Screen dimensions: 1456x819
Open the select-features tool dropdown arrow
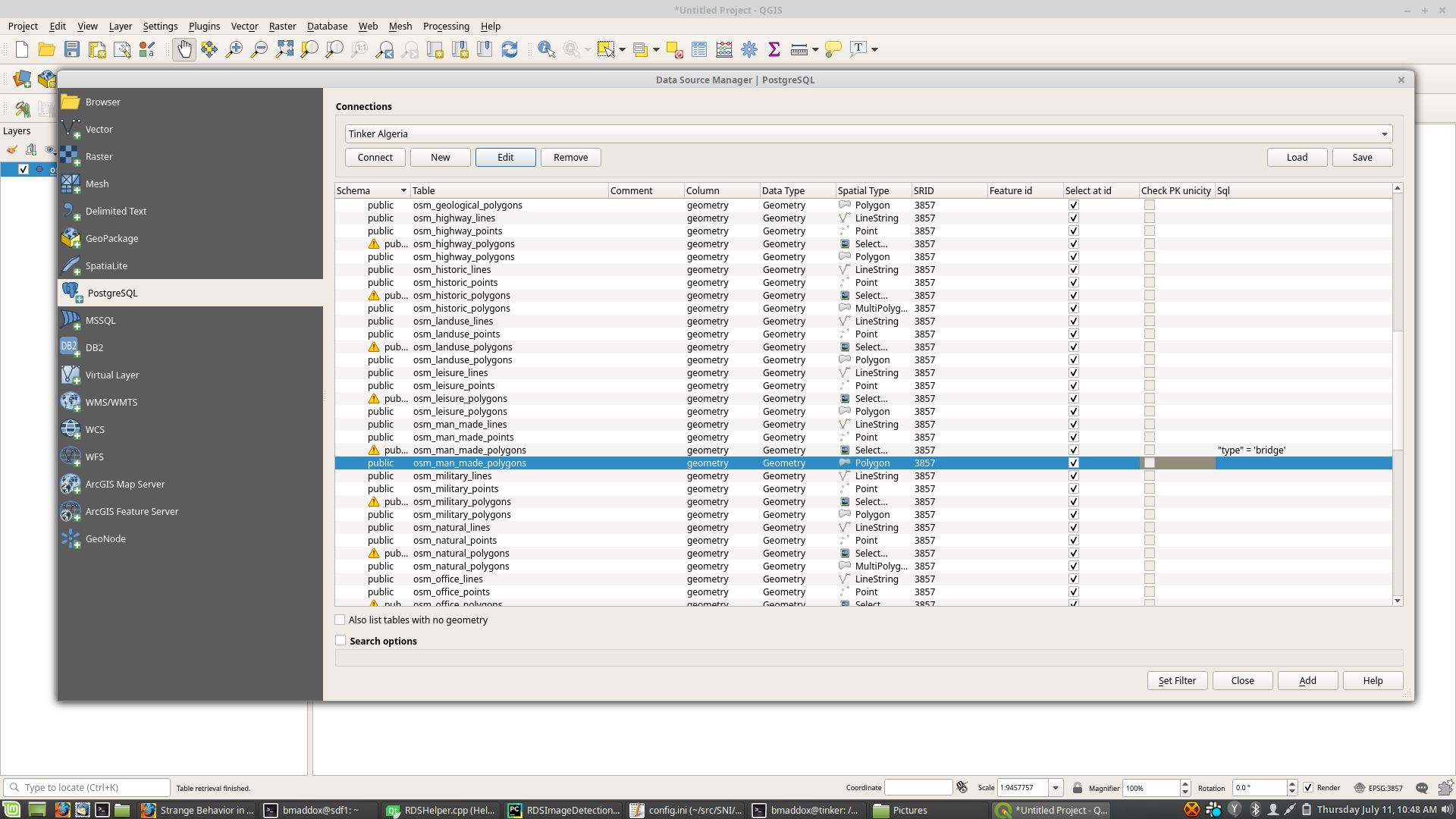(x=622, y=49)
